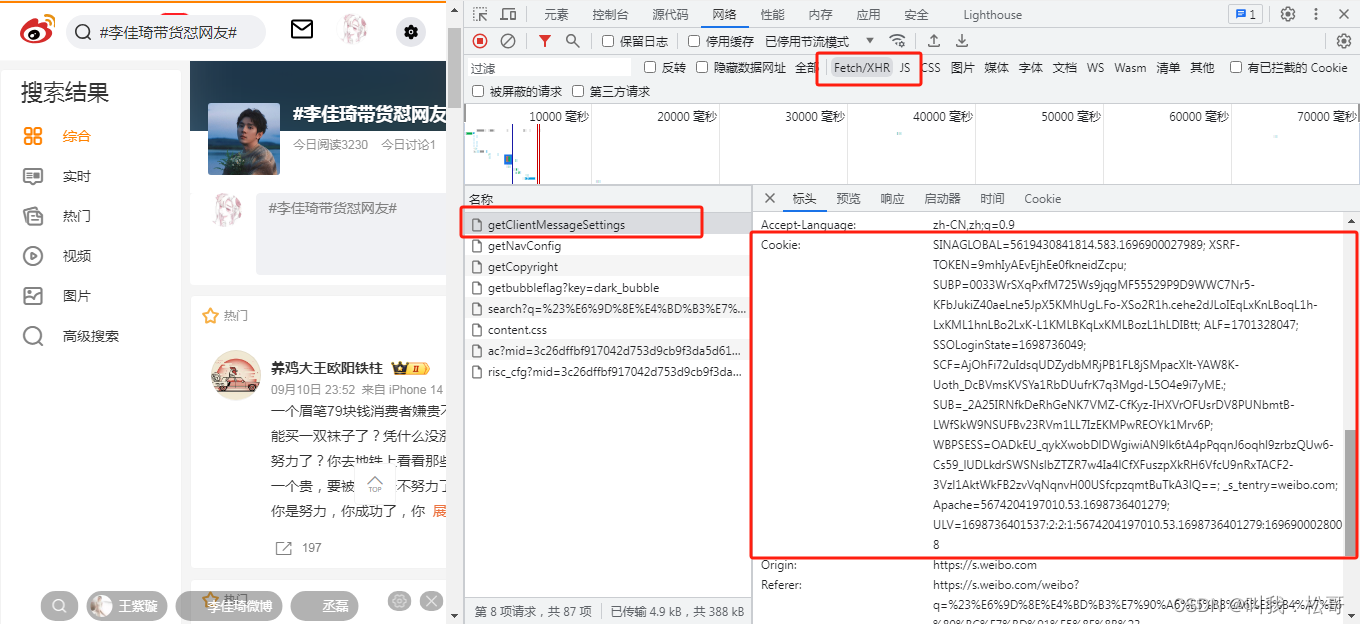The height and width of the screenshot is (624, 1360).
Task: Open the 已停用节流模式 throttling dropdown
Action: click(820, 41)
